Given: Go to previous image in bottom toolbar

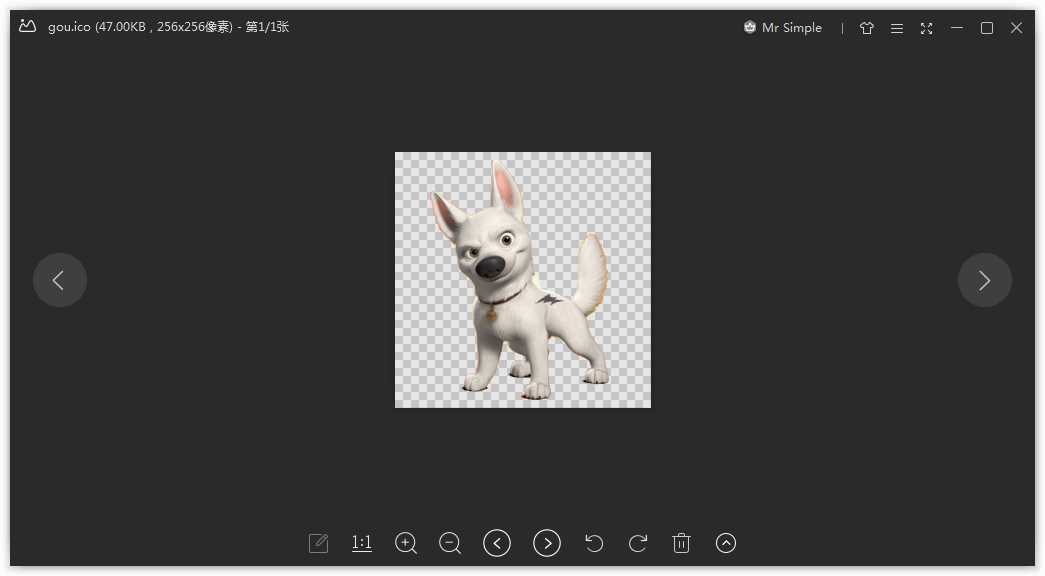Looking at the screenshot, I should (x=497, y=543).
